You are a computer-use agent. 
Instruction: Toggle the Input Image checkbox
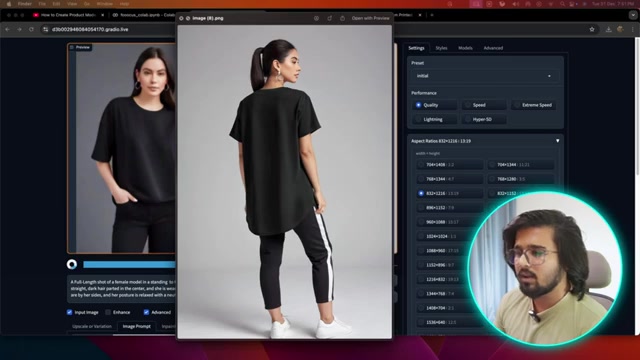69,312
